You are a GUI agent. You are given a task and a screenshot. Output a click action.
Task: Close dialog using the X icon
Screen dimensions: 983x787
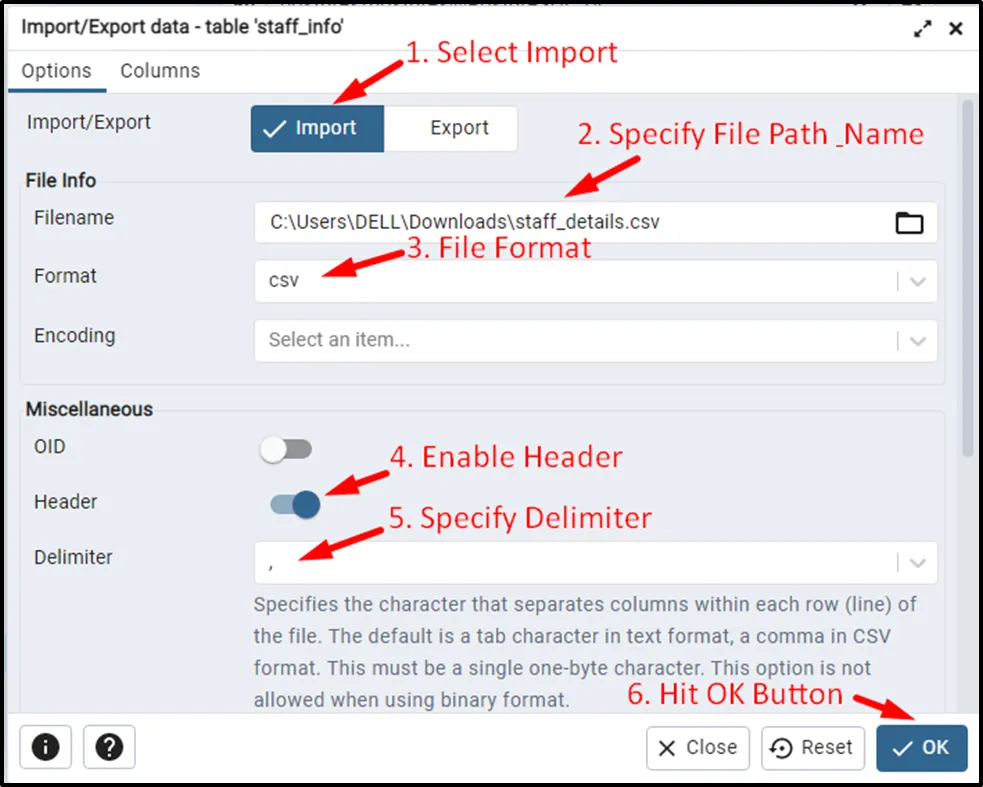click(x=956, y=29)
